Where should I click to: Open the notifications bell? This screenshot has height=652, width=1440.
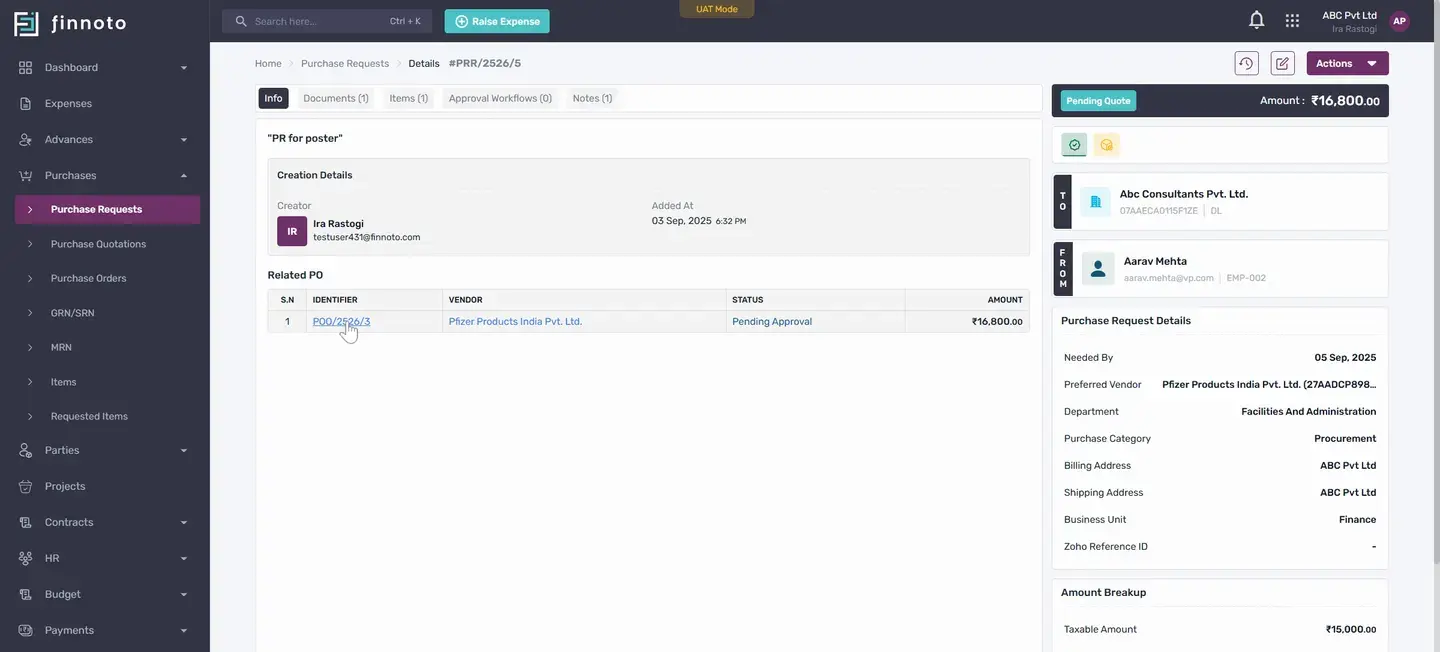[1257, 20]
